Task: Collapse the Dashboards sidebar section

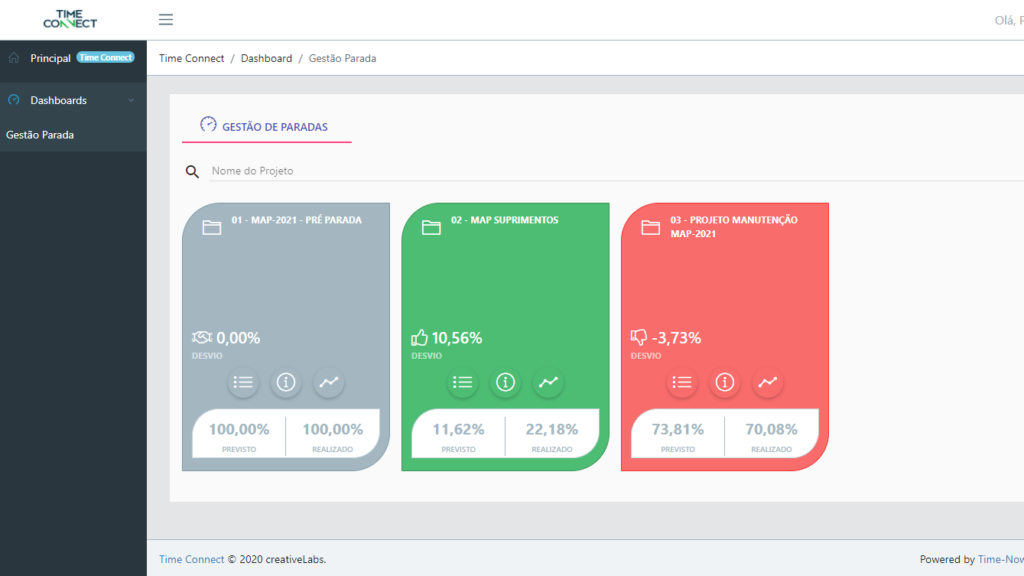Action: (x=130, y=100)
